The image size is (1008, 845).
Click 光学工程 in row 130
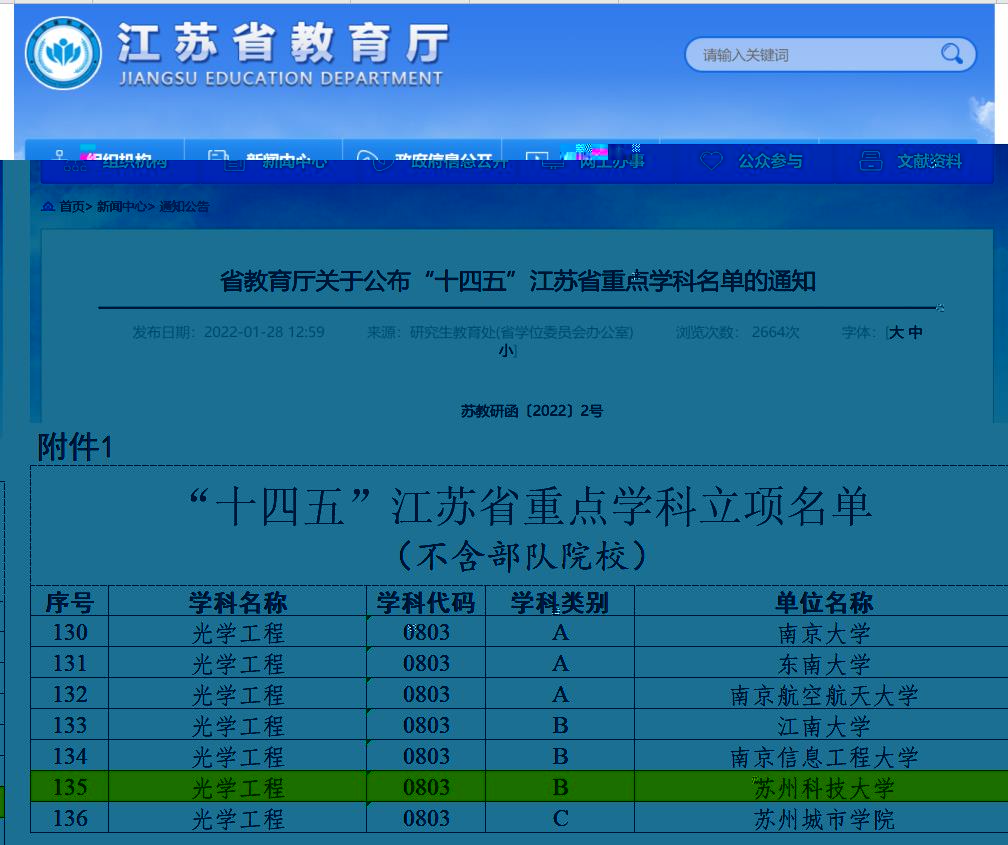[x=237, y=632]
